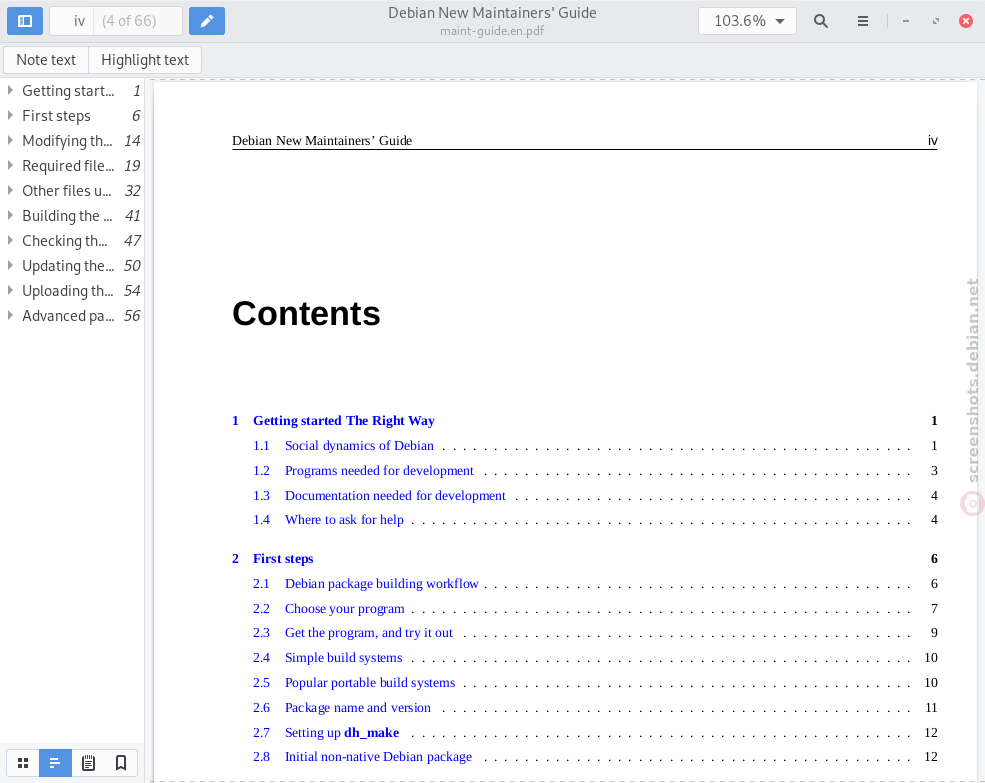Click the page number input field
985x783 pixels.
tap(72, 21)
